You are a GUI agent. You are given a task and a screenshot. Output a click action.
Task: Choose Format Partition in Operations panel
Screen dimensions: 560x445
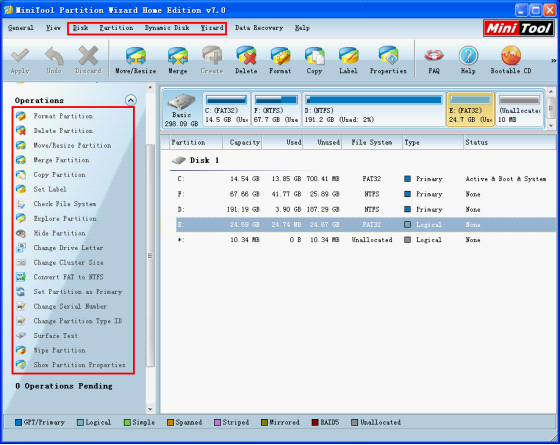(63, 116)
